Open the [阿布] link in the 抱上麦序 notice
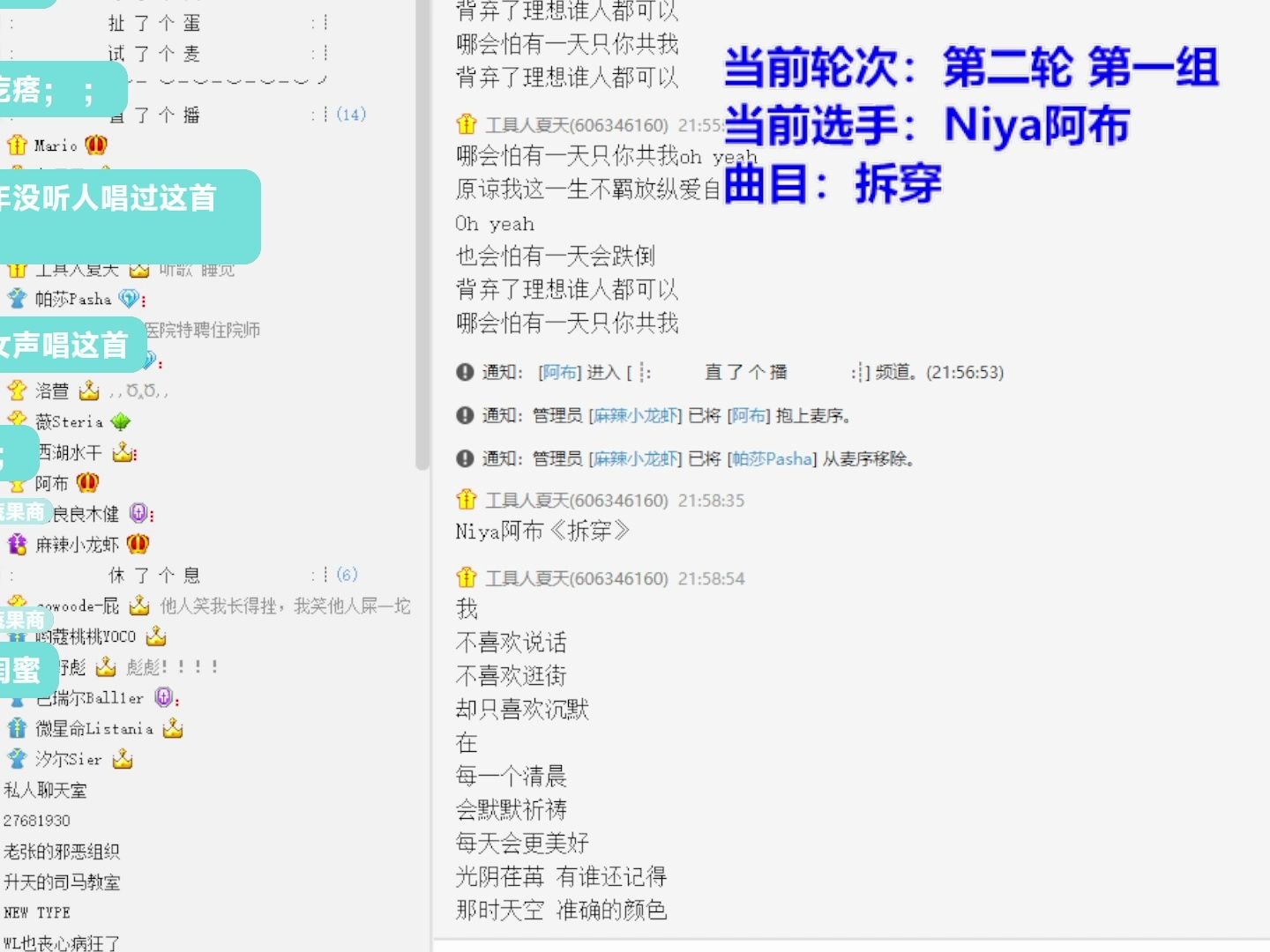 click(749, 415)
